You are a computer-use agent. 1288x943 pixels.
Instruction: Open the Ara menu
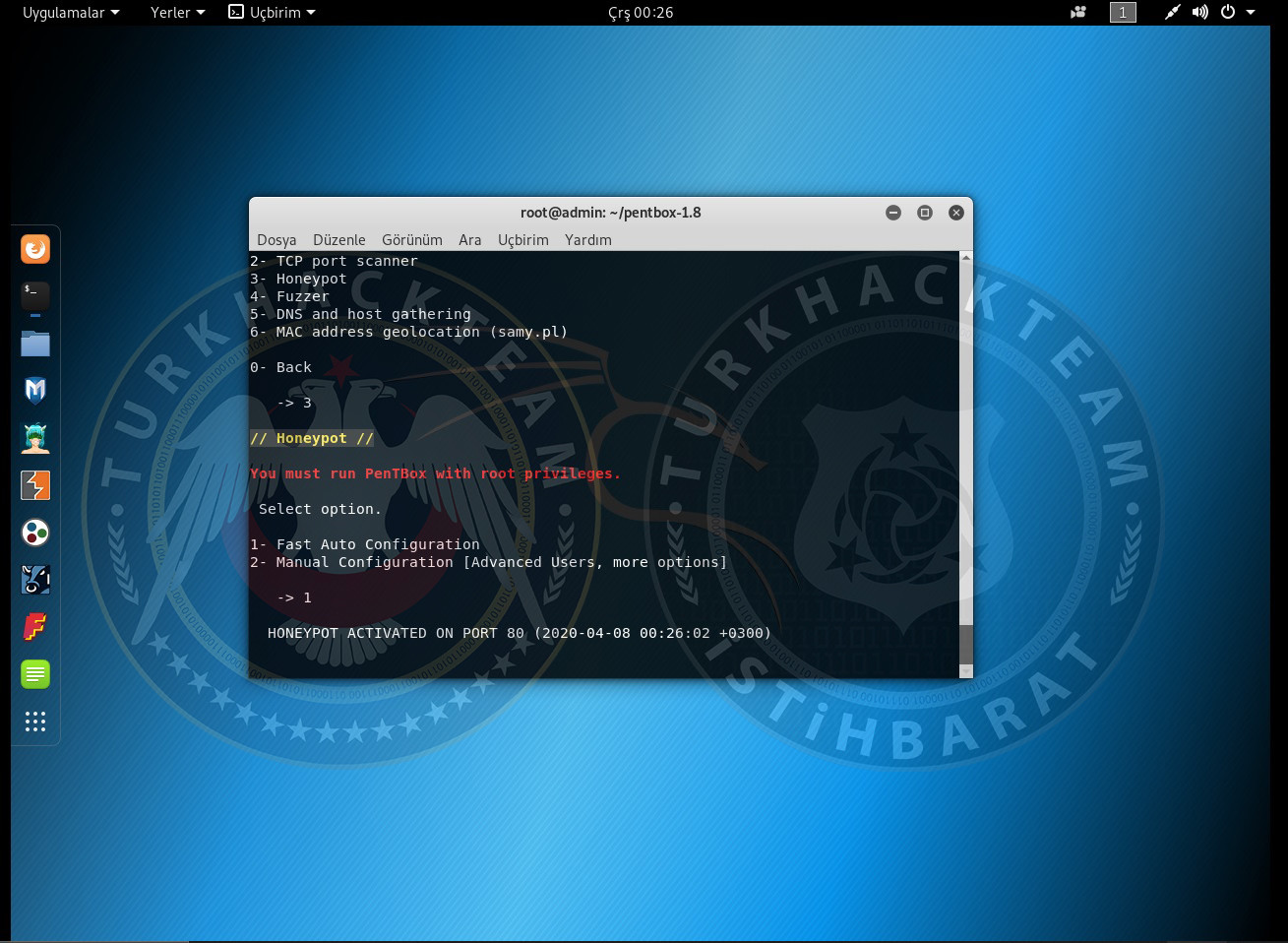coord(470,240)
